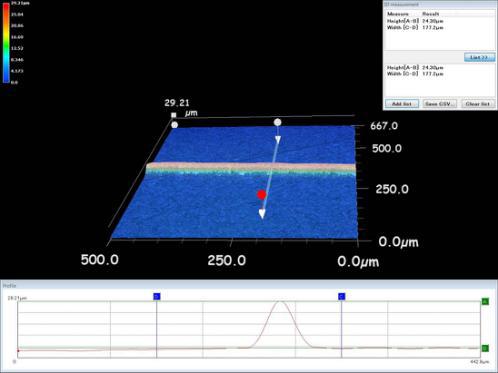Viewport: 498px width, 373px height.
Task: Click the height color scale legend
Action: pos(6,43)
